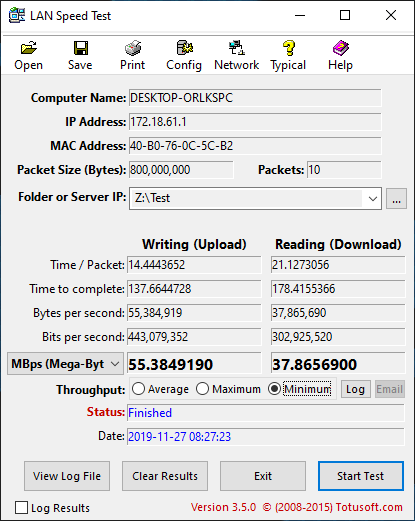Click the Start Test button
This screenshot has height=521, width=415.
[x=361, y=476]
